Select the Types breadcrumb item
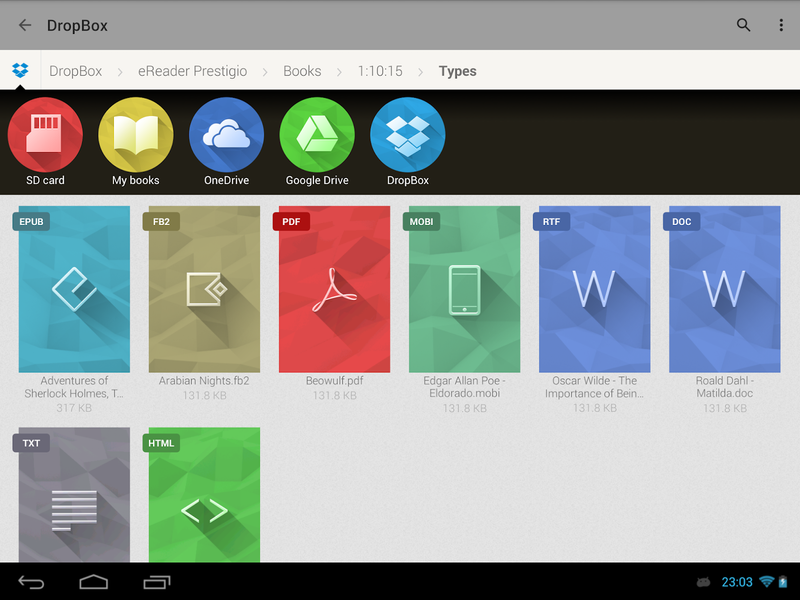 pyautogui.click(x=457, y=71)
